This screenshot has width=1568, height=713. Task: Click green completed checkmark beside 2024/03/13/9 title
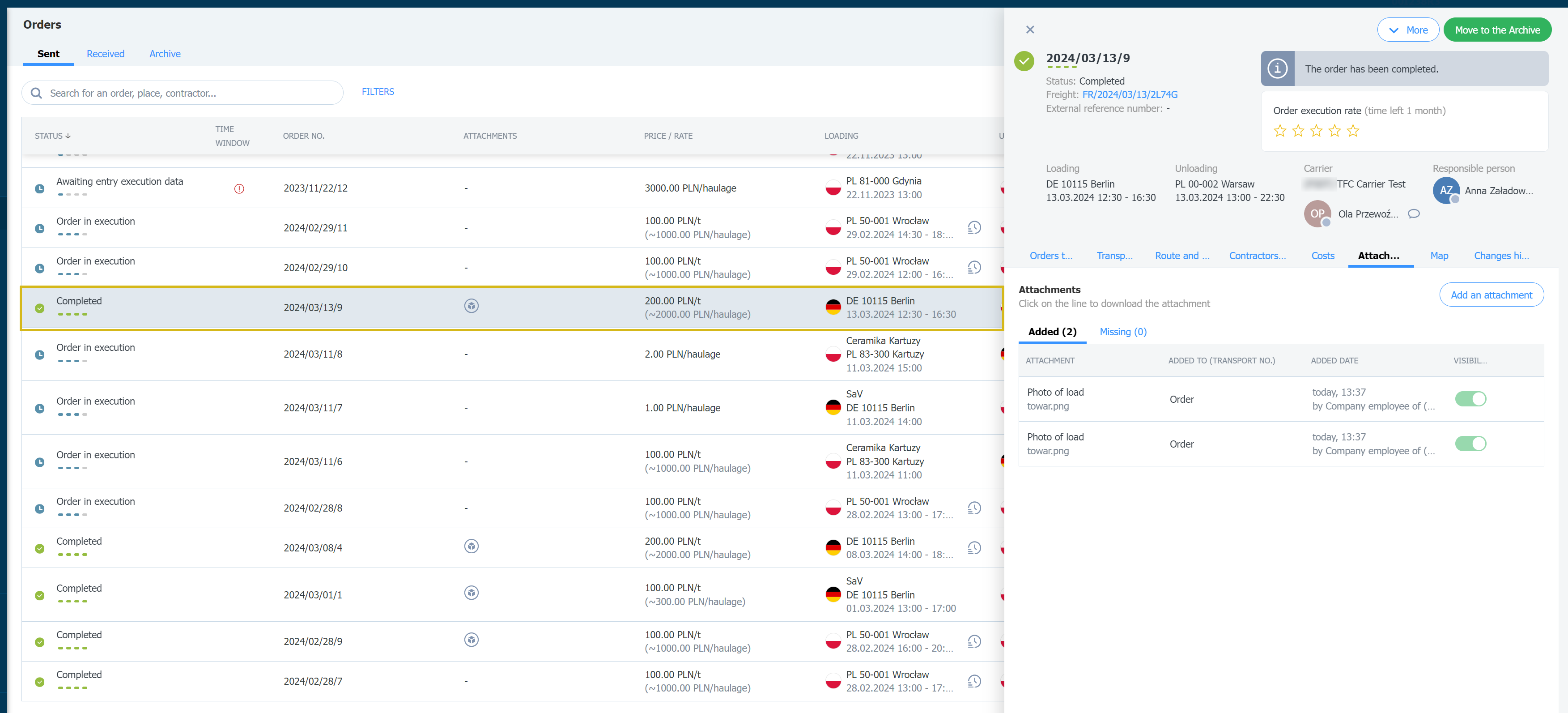[x=1024, y=61]
